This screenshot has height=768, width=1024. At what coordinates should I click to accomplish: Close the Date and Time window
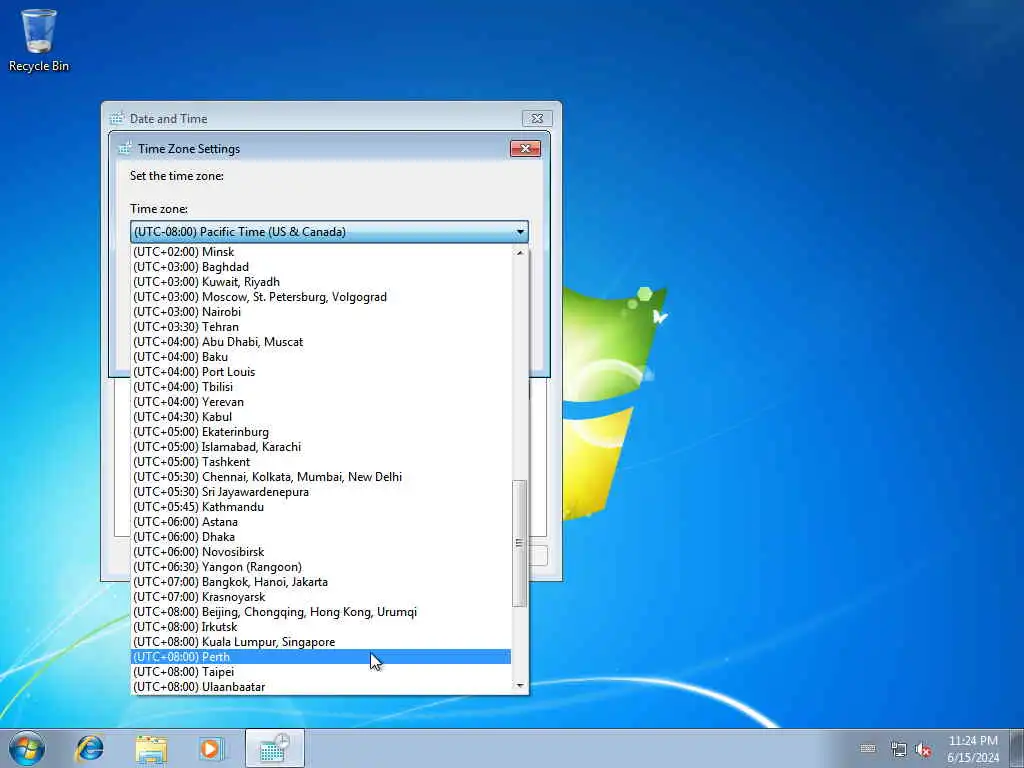tap(537, 118)
